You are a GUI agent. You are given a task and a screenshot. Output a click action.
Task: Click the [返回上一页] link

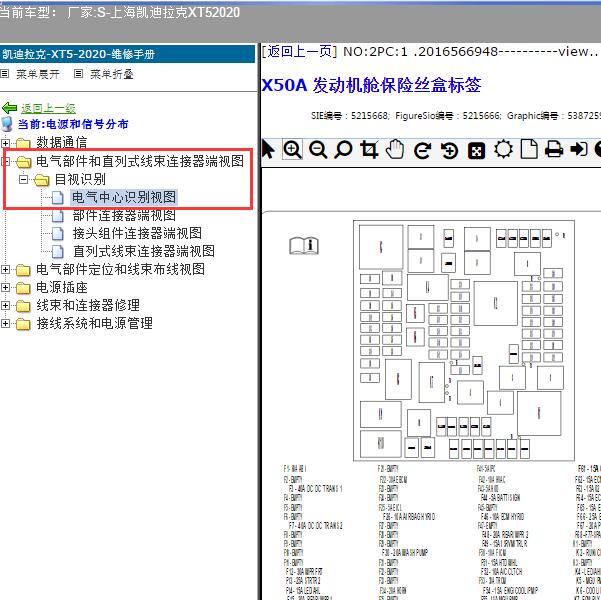pos(299,51)
